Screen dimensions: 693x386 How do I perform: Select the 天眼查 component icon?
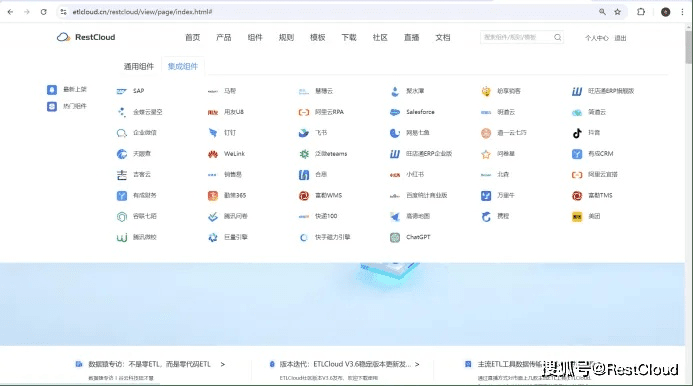pyautogui.click(x=122, y=154)
